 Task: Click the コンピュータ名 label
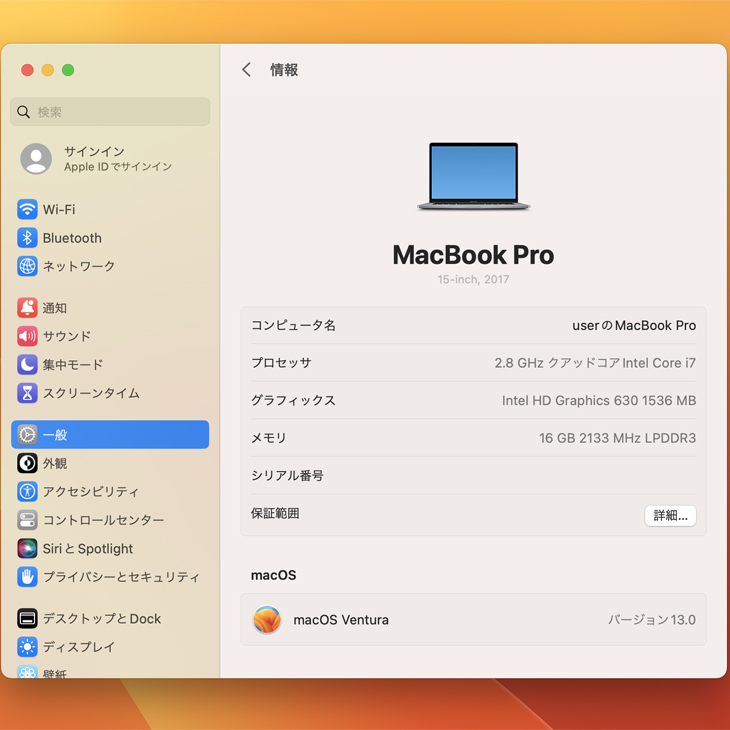[293, 325]
